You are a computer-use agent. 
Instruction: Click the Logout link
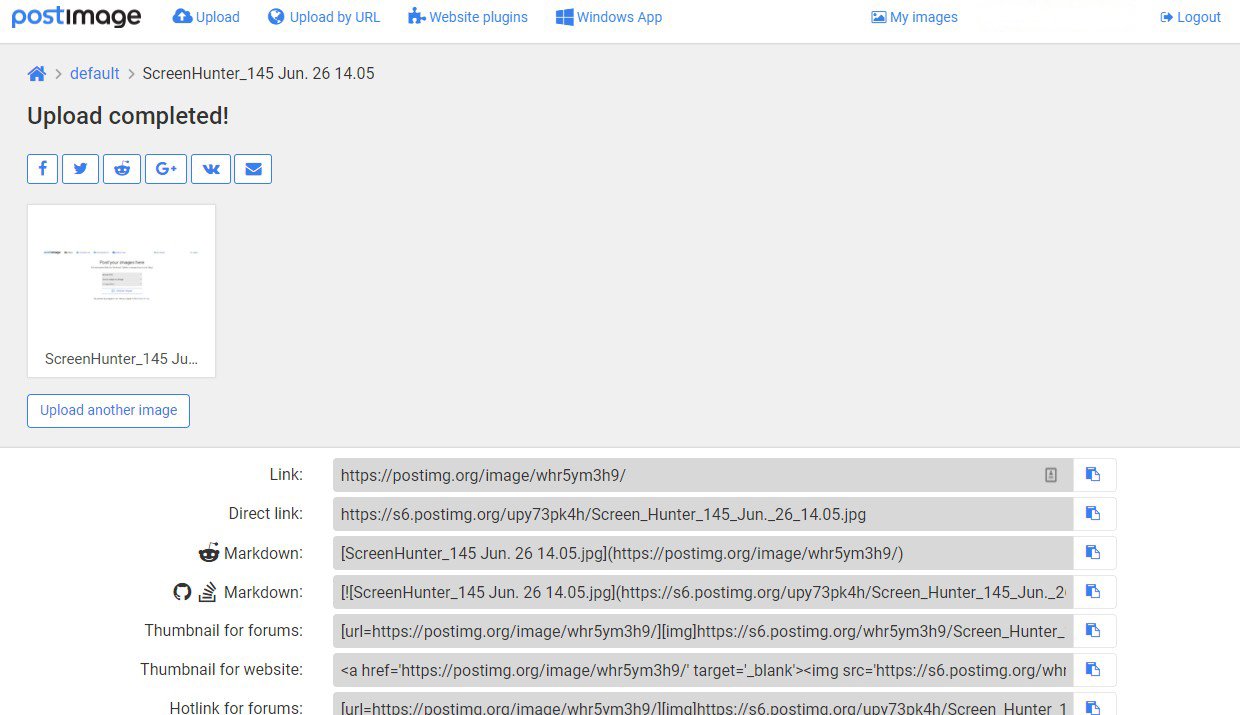coord(1190,17)
